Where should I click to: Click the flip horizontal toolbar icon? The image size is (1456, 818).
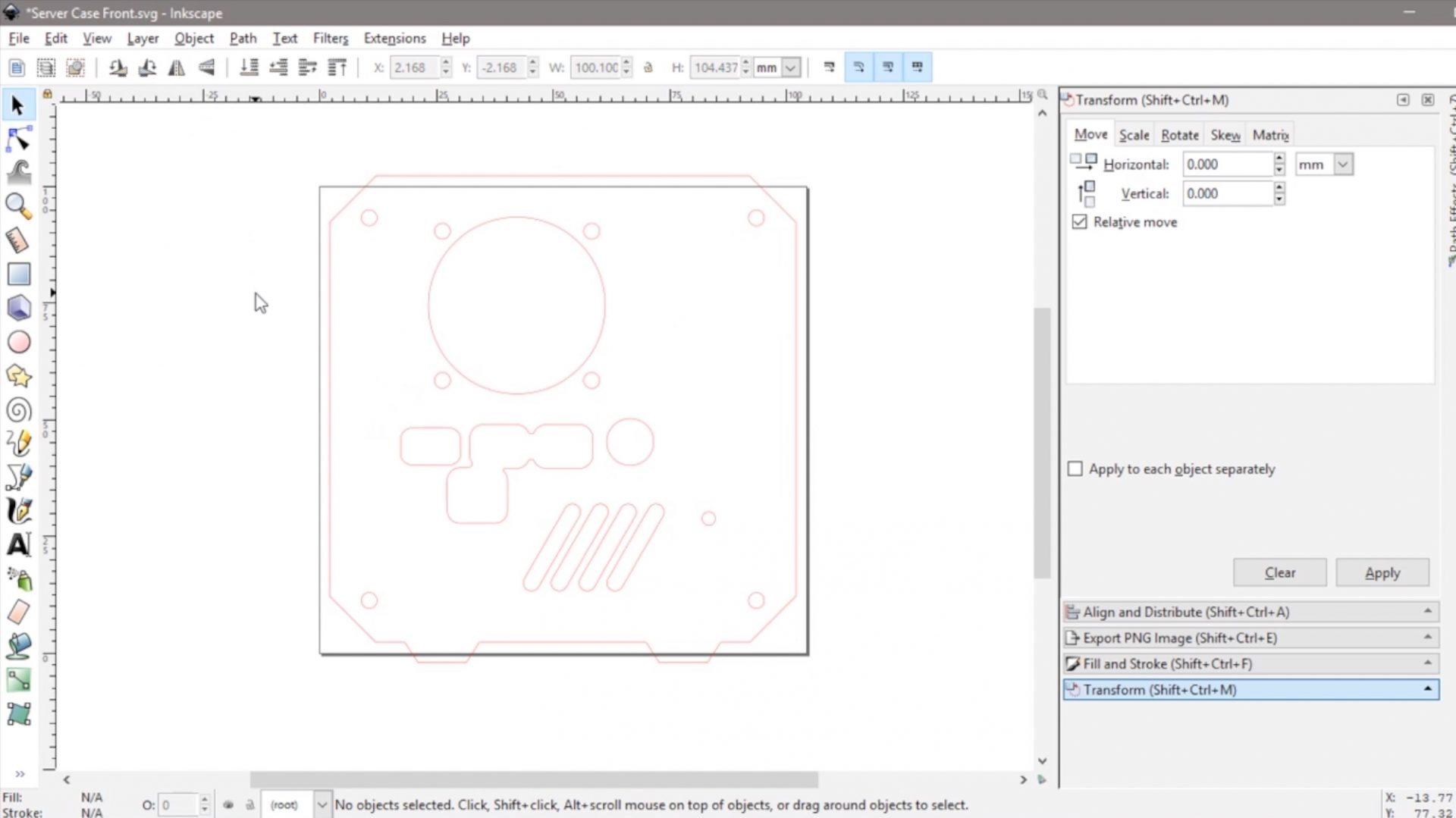[x=177, y=67]
